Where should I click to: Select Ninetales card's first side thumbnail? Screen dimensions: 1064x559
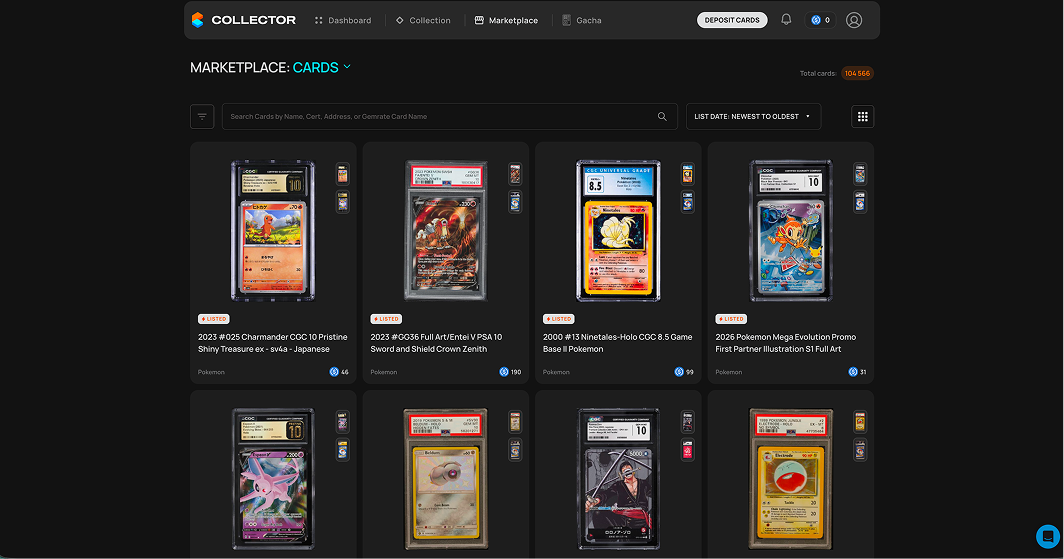click(x=687, y=174)
